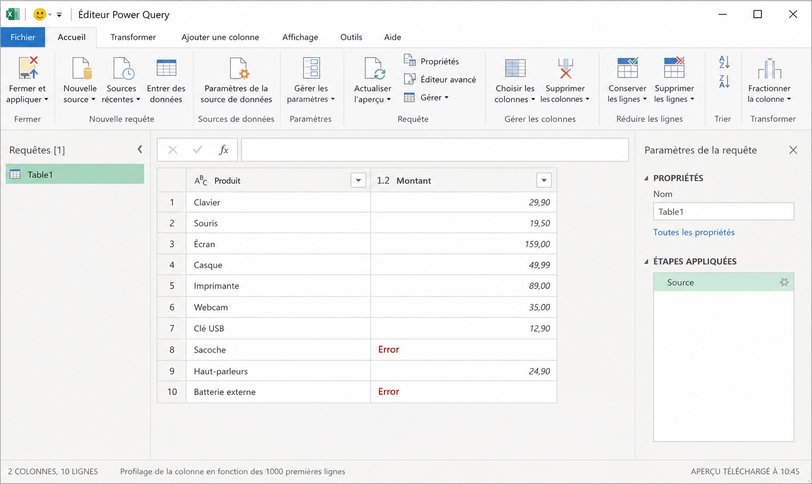Close the Paramètres de la requête pane
Viewport: 812px width, 484px height.
click(793, 150)
